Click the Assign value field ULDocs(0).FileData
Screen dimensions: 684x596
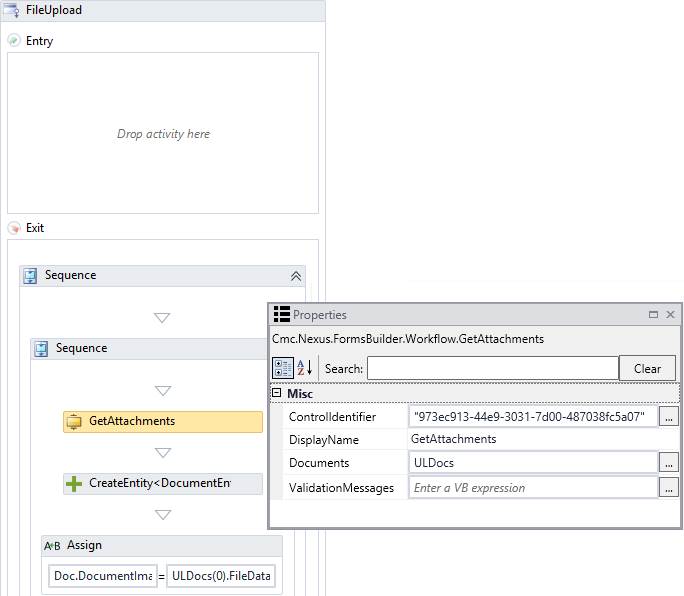221,577
